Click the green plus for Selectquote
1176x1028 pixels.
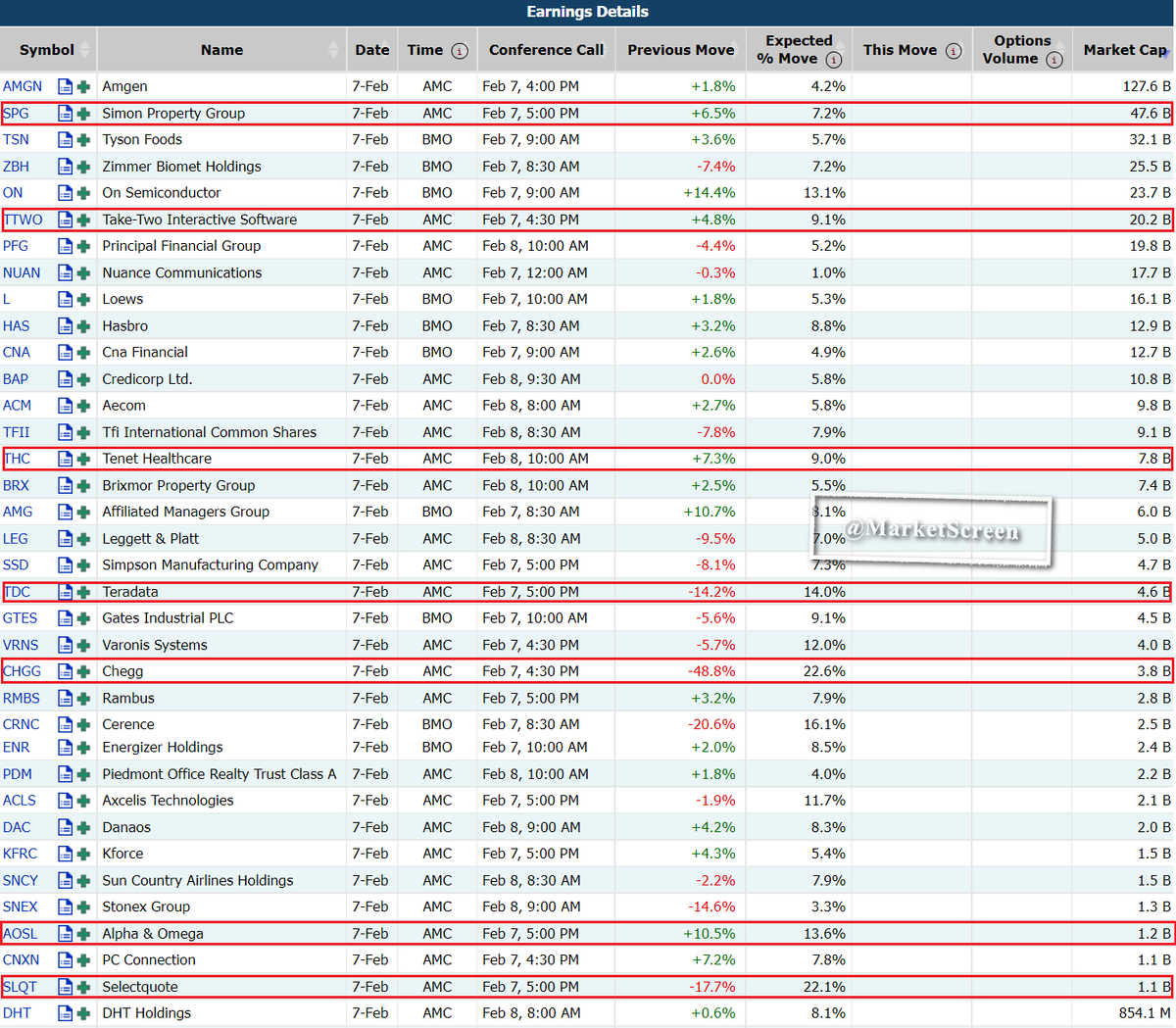[x=83, y=987]
